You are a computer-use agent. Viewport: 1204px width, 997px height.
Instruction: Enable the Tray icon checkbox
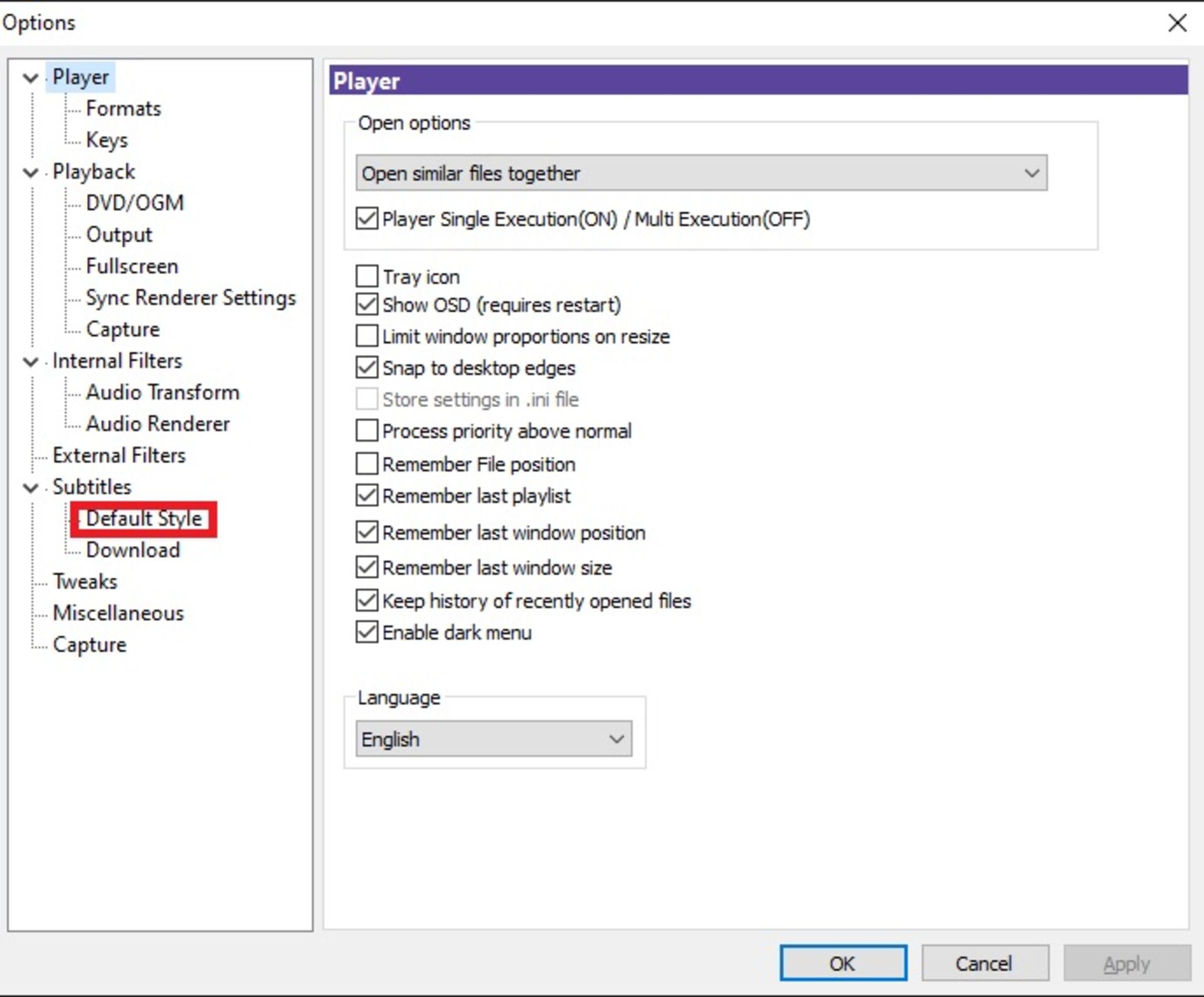[367, 276]
